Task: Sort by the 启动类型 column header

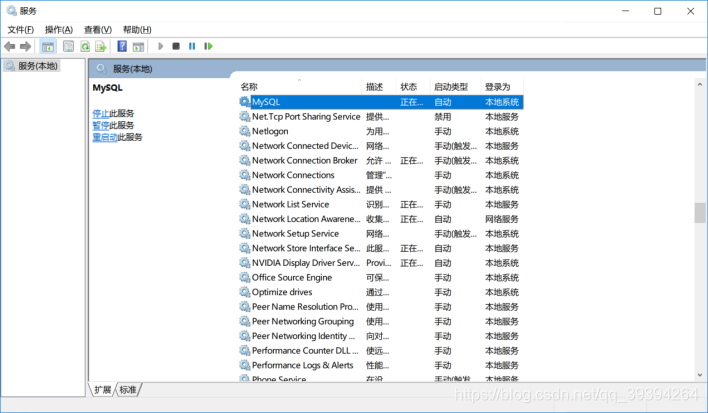Action: pos(456,87)
